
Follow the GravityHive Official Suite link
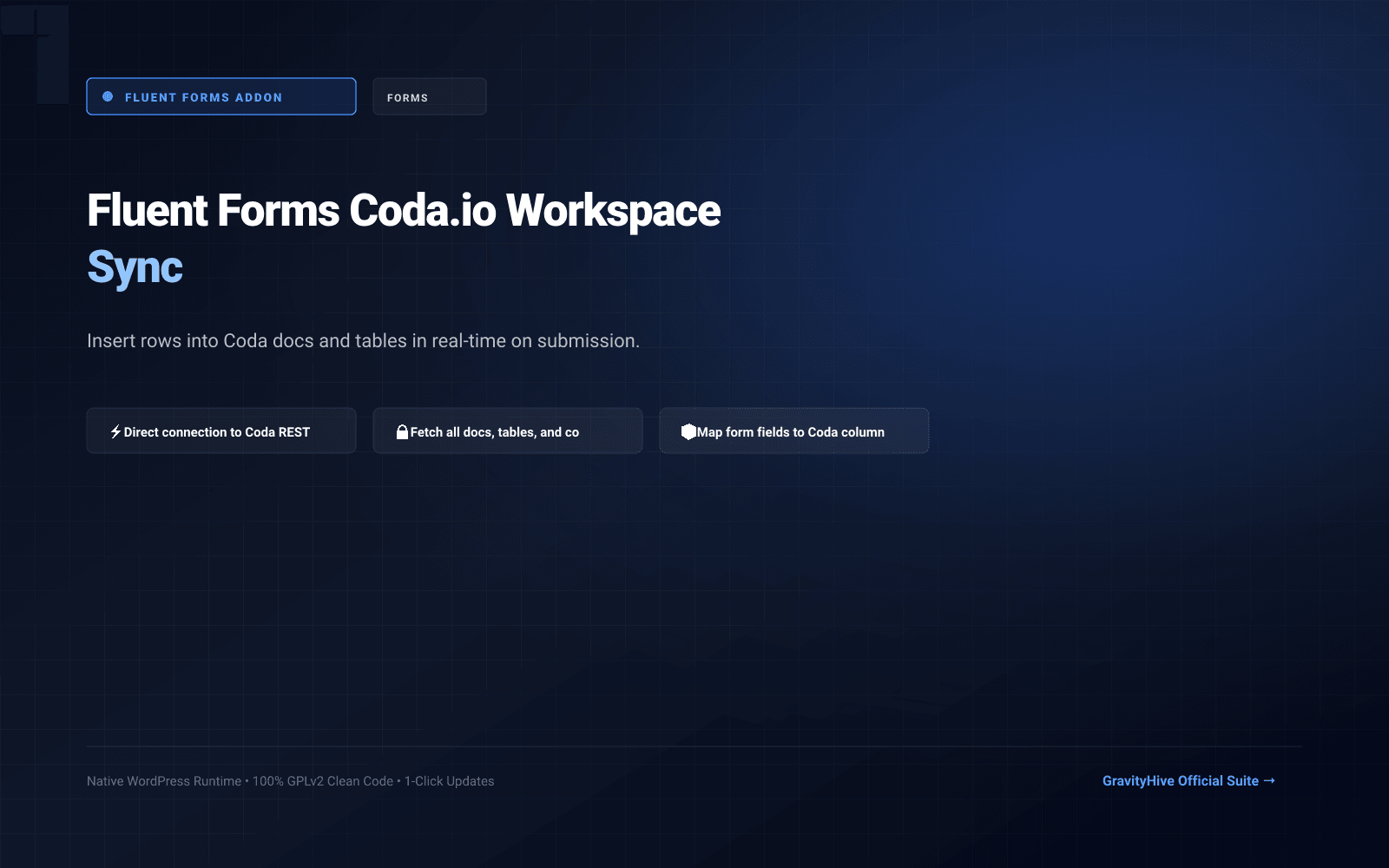[1188, 780]
